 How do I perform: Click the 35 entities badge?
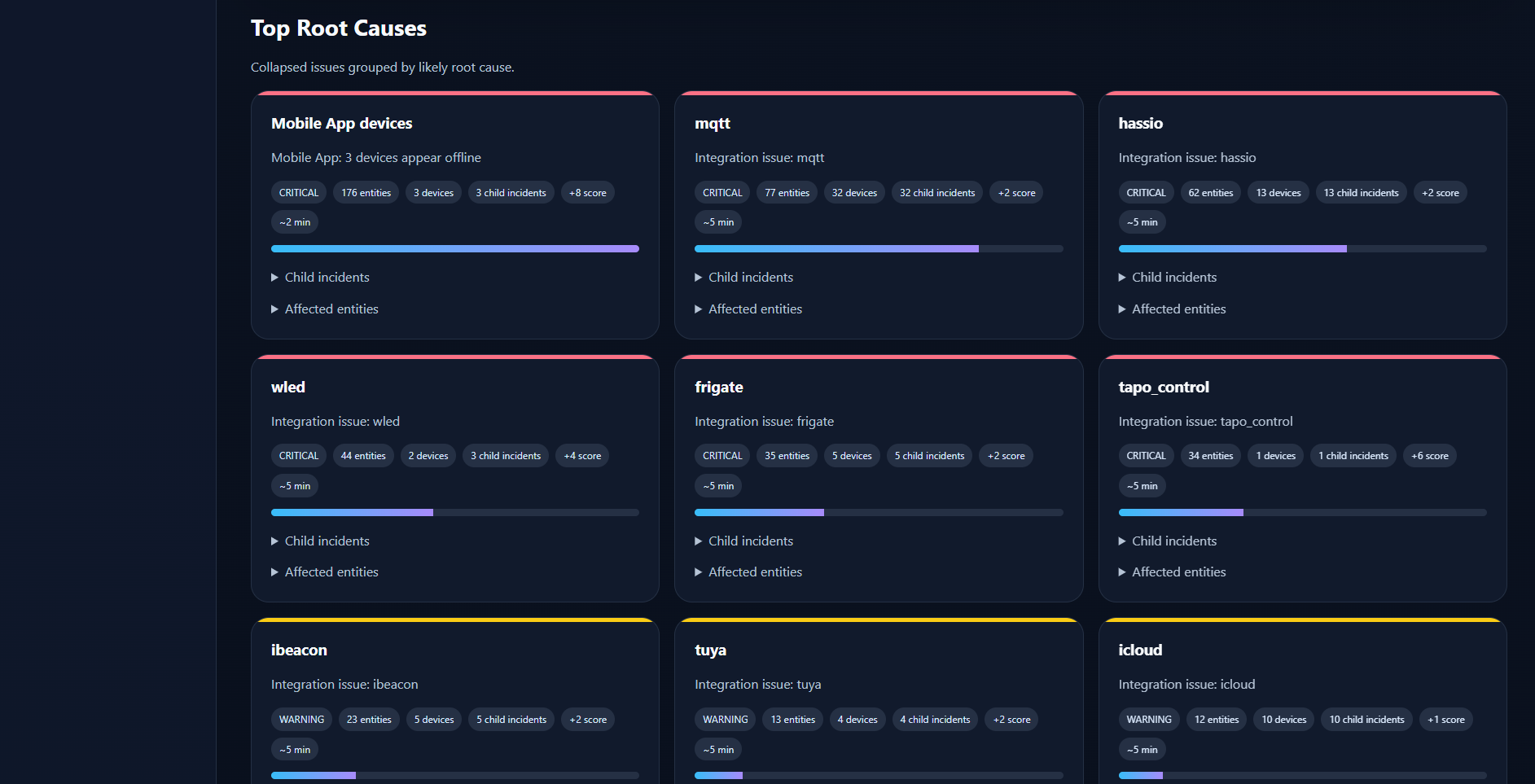point(787,456)
